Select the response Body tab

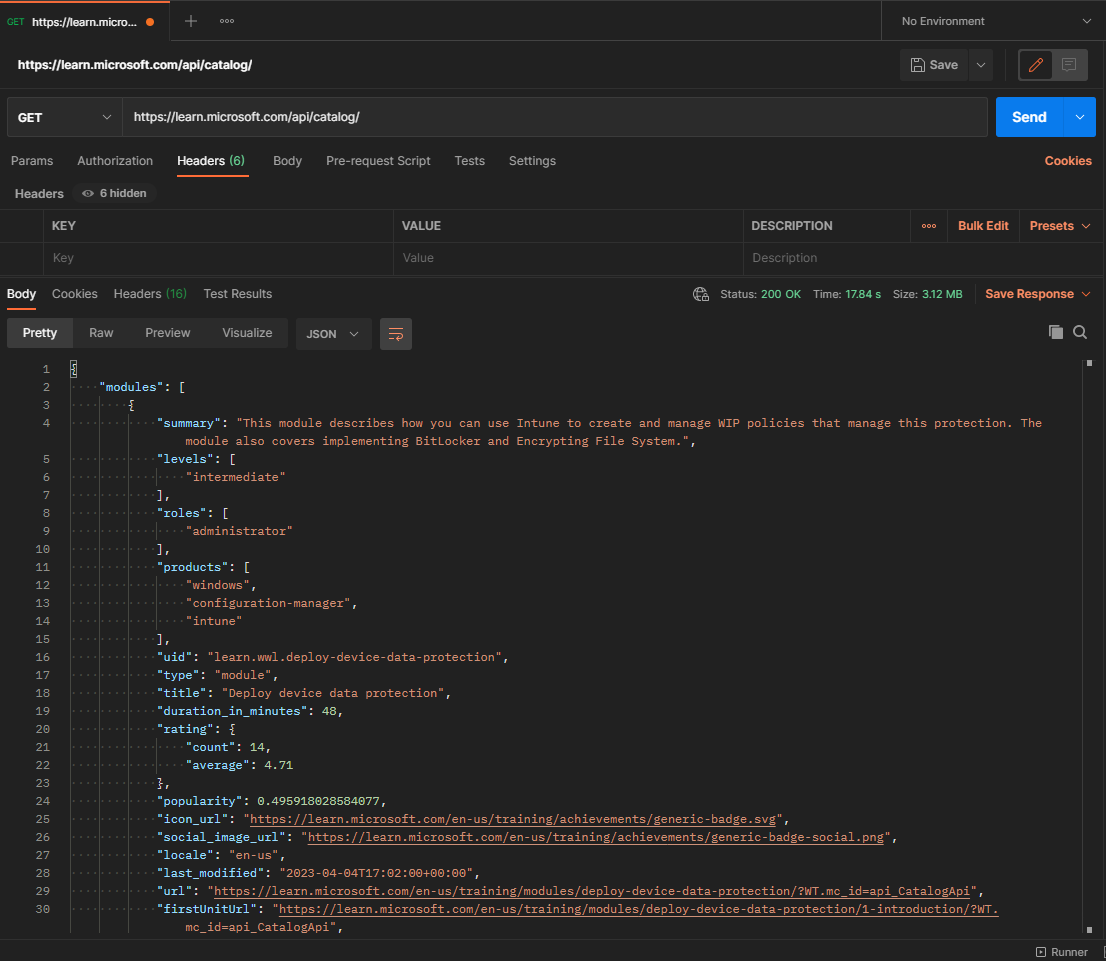[21, 294]
